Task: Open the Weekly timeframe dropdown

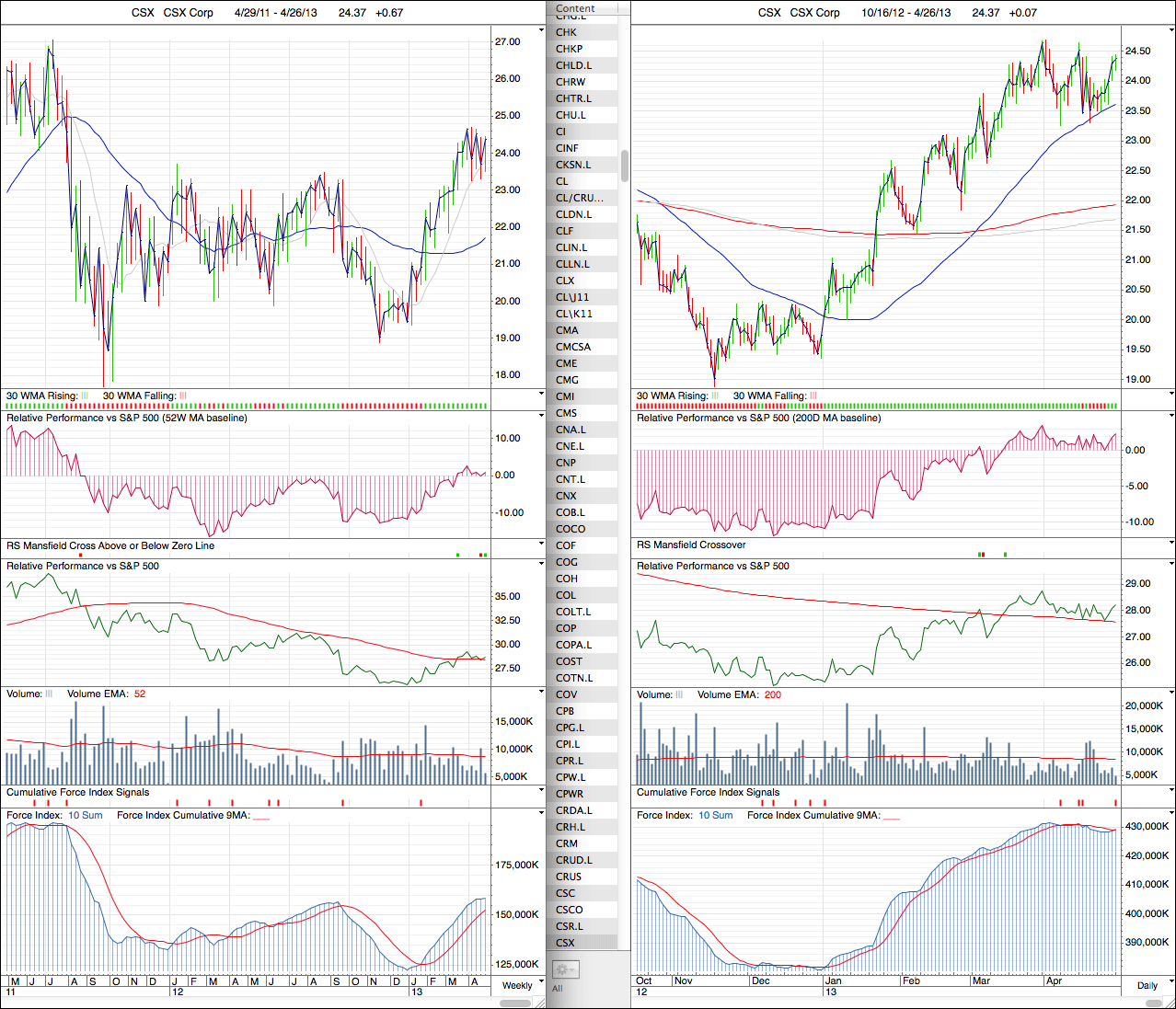Action: [516, 985]
